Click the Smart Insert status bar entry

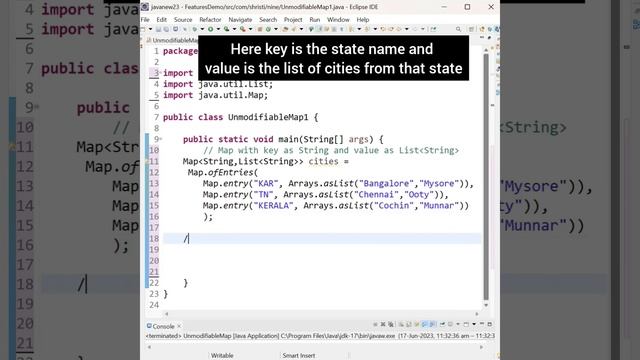(x=299, y=356)
